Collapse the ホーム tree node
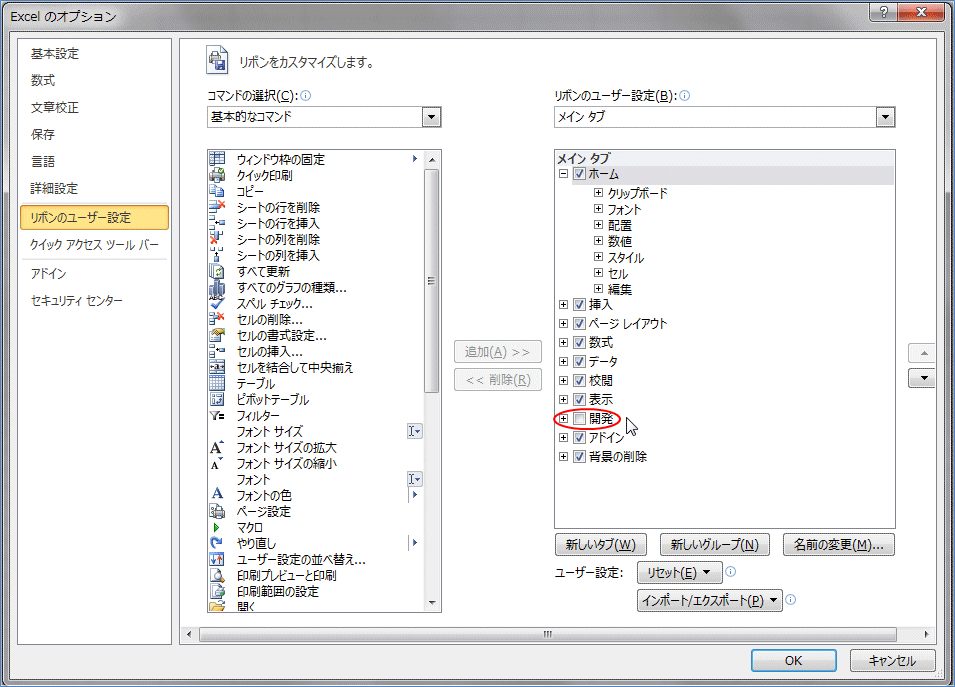This screenshot has height=687, width=955. (x=563, y=174)
